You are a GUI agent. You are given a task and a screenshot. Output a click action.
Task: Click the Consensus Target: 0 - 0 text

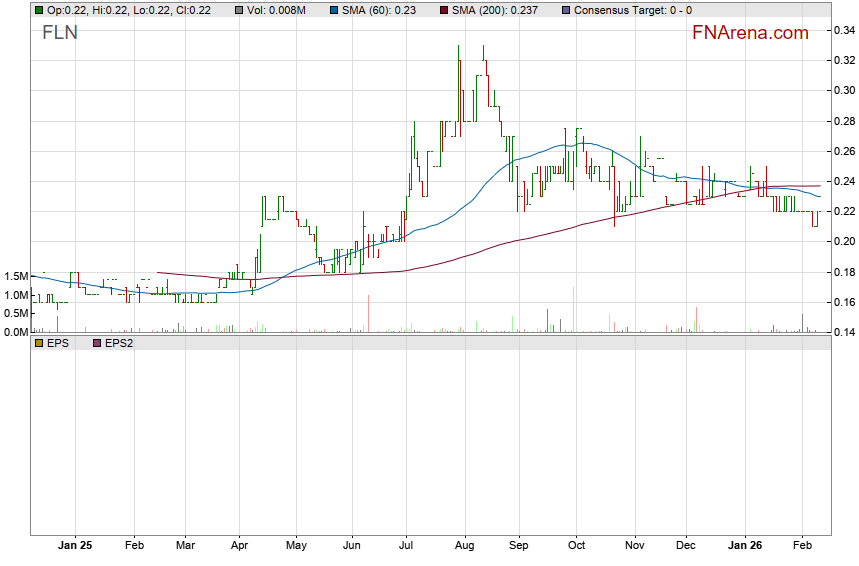point(634,10)
